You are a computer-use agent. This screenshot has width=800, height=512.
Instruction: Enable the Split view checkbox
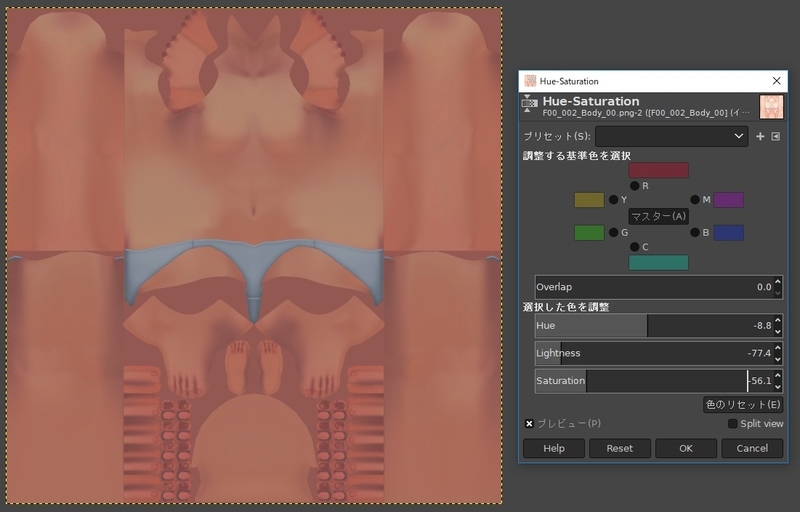733,424
